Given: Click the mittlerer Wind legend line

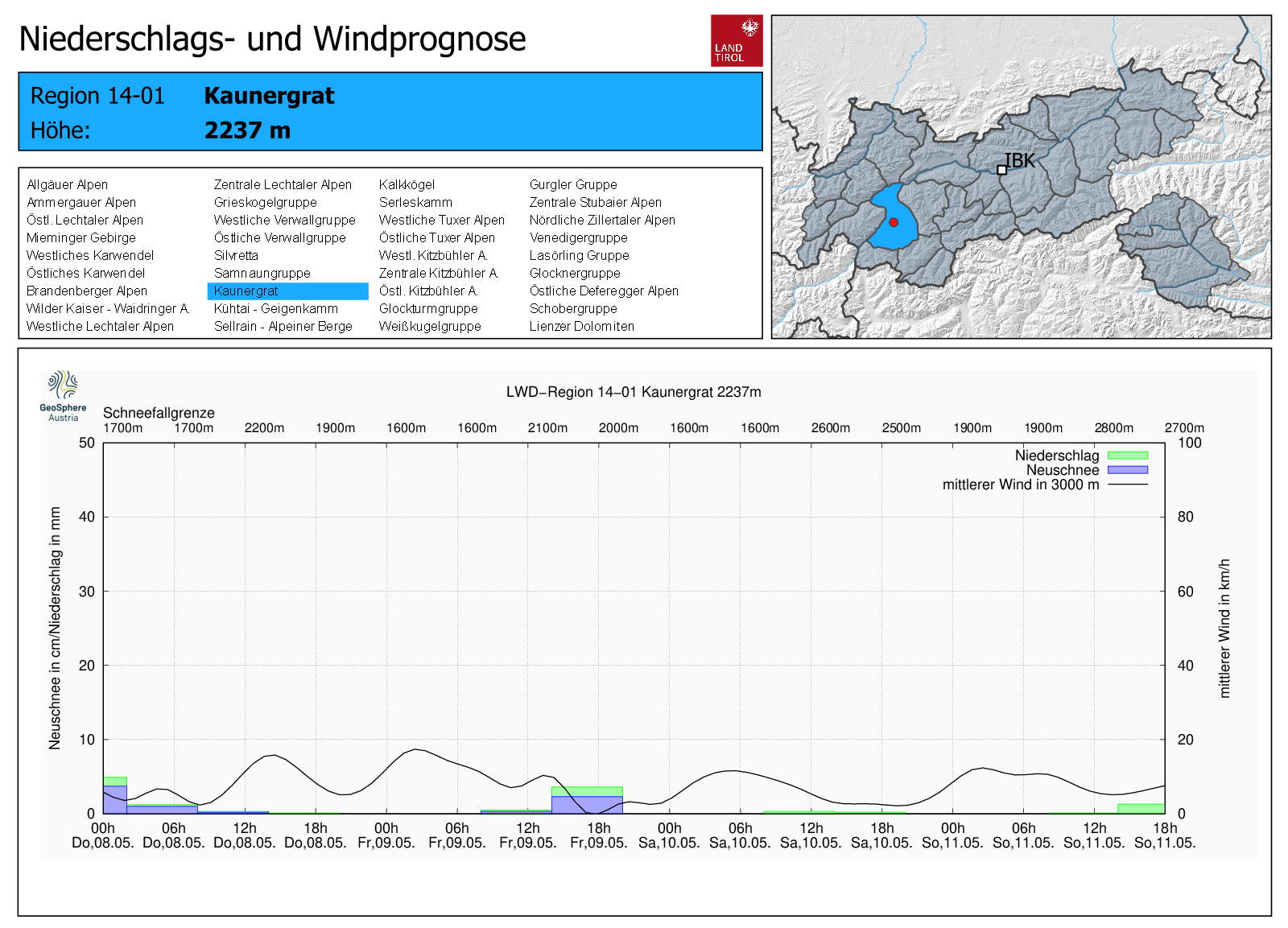Looking at the screenshot, I should point(1127,485).
